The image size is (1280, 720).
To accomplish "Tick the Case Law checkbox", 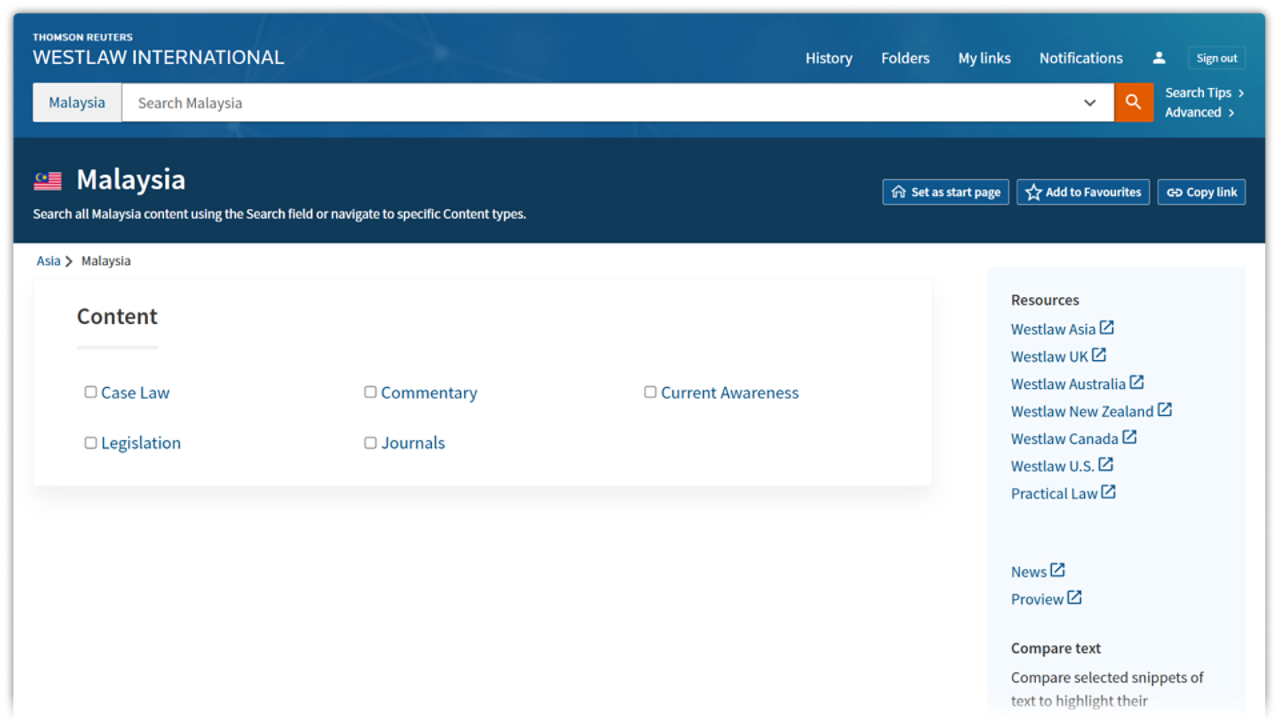I will coord(91,392).
